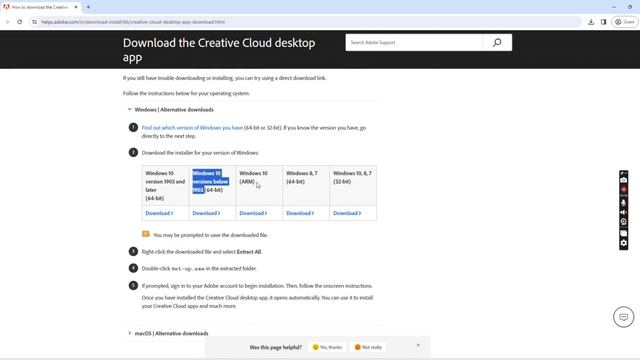Toggle the speaker audio icon in recorder toolbar
640x360 pixels.
[623, 212]
